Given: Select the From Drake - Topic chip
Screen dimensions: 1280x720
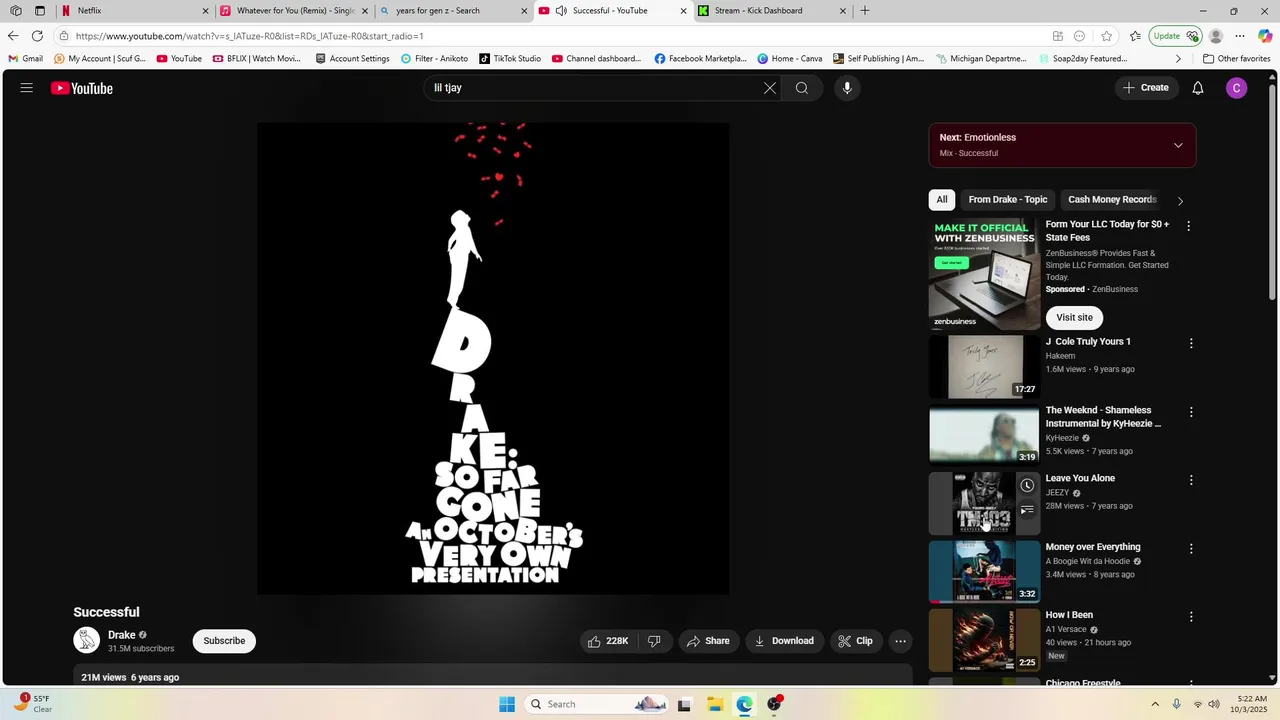Looking at the screenshot, I should pos(1008,200).
